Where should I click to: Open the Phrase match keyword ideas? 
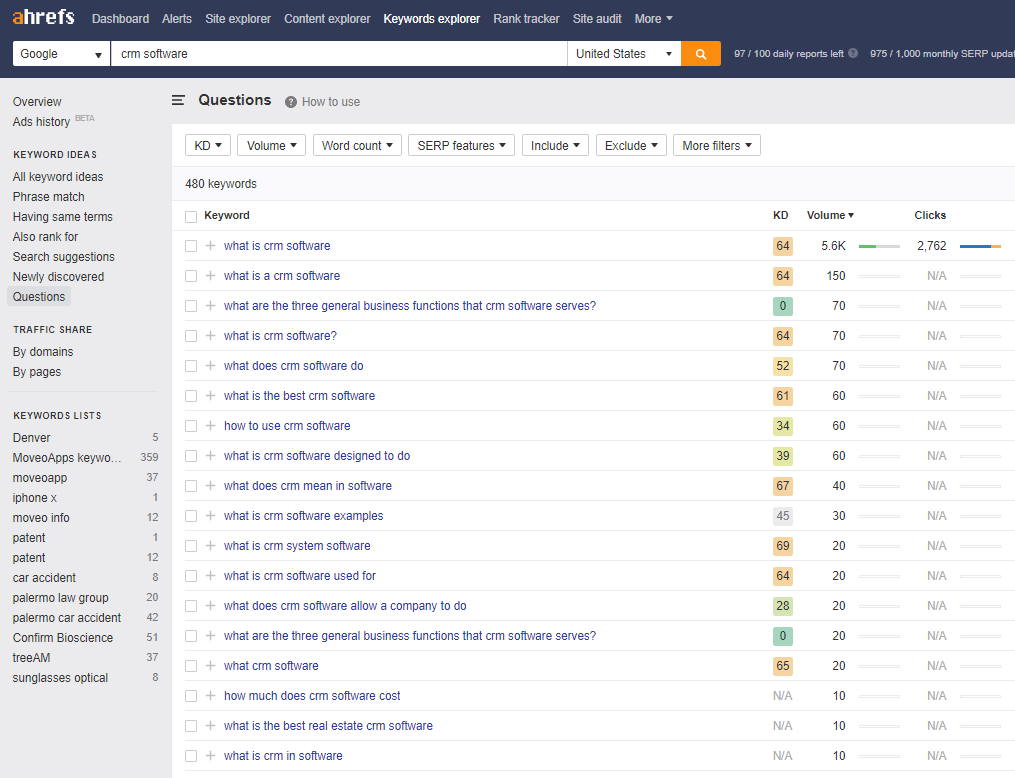coord(49,197)
